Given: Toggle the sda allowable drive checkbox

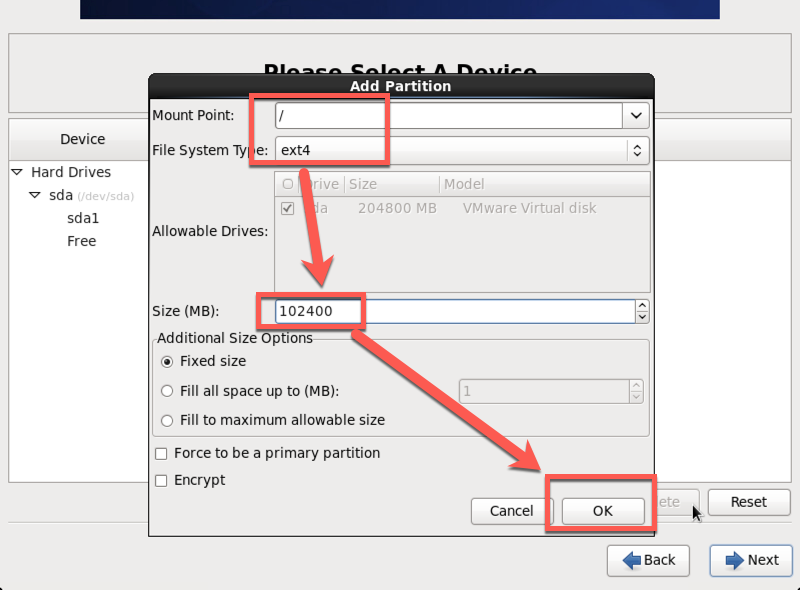Looking at the screenshot, I should (x=288, y=209).
